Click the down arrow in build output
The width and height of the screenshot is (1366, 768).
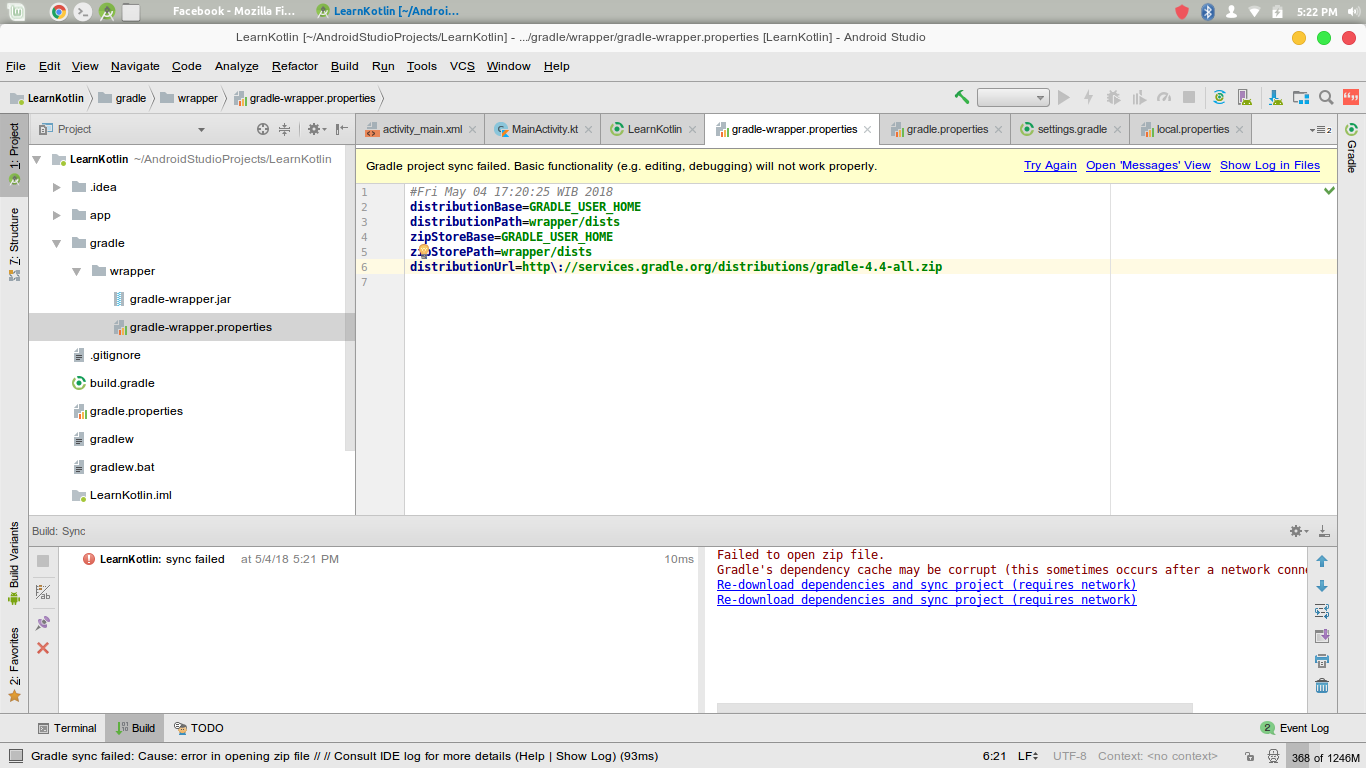point(1322,586)
